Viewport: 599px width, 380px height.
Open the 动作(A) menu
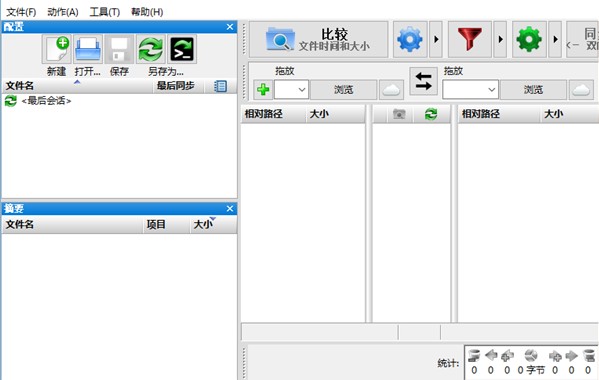point(63,12)
